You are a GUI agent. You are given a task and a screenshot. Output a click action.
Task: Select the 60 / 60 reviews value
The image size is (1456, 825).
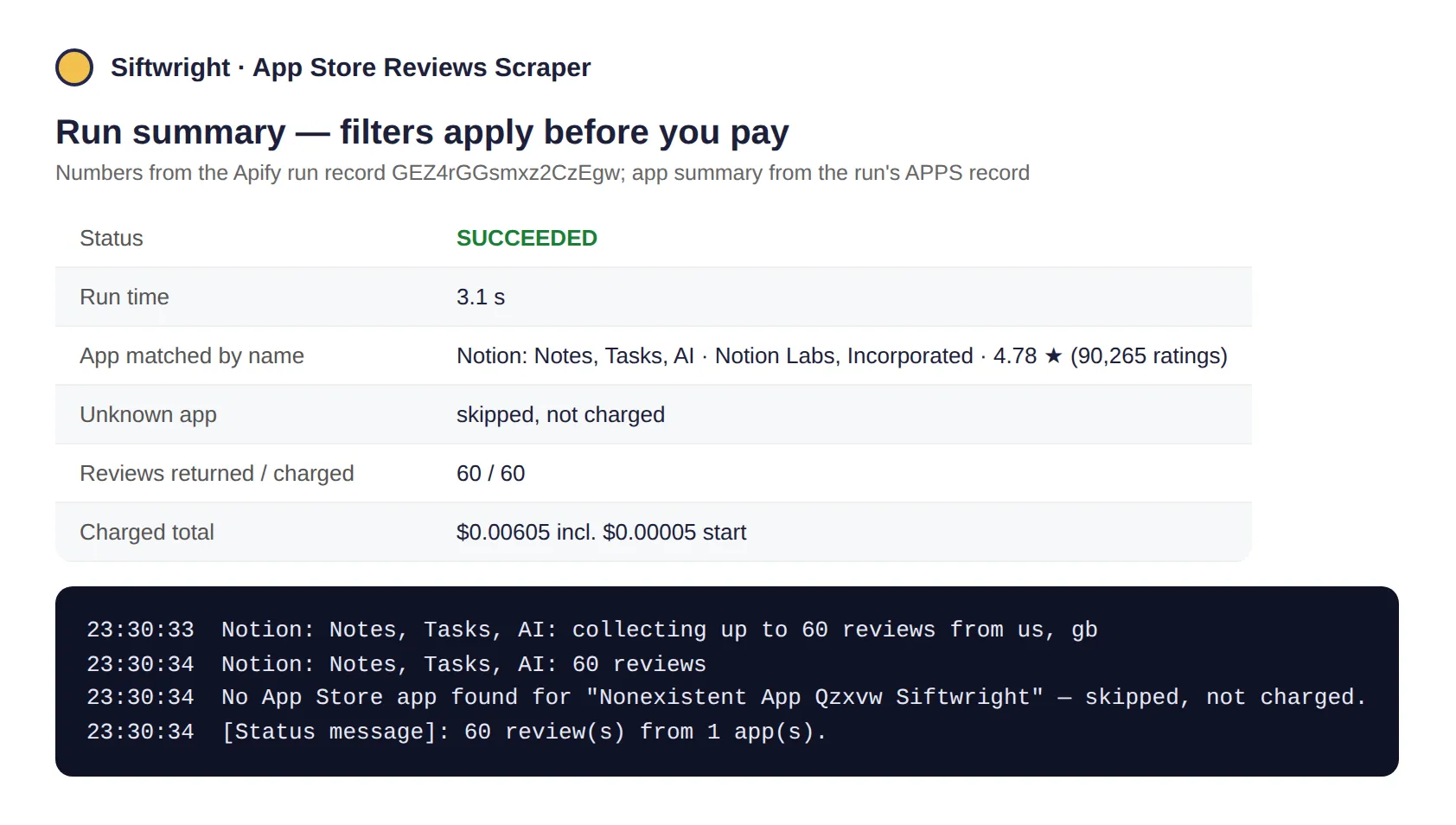[x=490, y=473]
